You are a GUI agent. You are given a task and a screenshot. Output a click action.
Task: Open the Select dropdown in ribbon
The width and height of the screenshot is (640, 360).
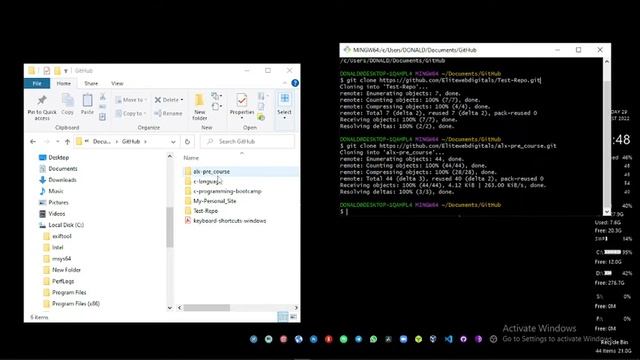284,107
